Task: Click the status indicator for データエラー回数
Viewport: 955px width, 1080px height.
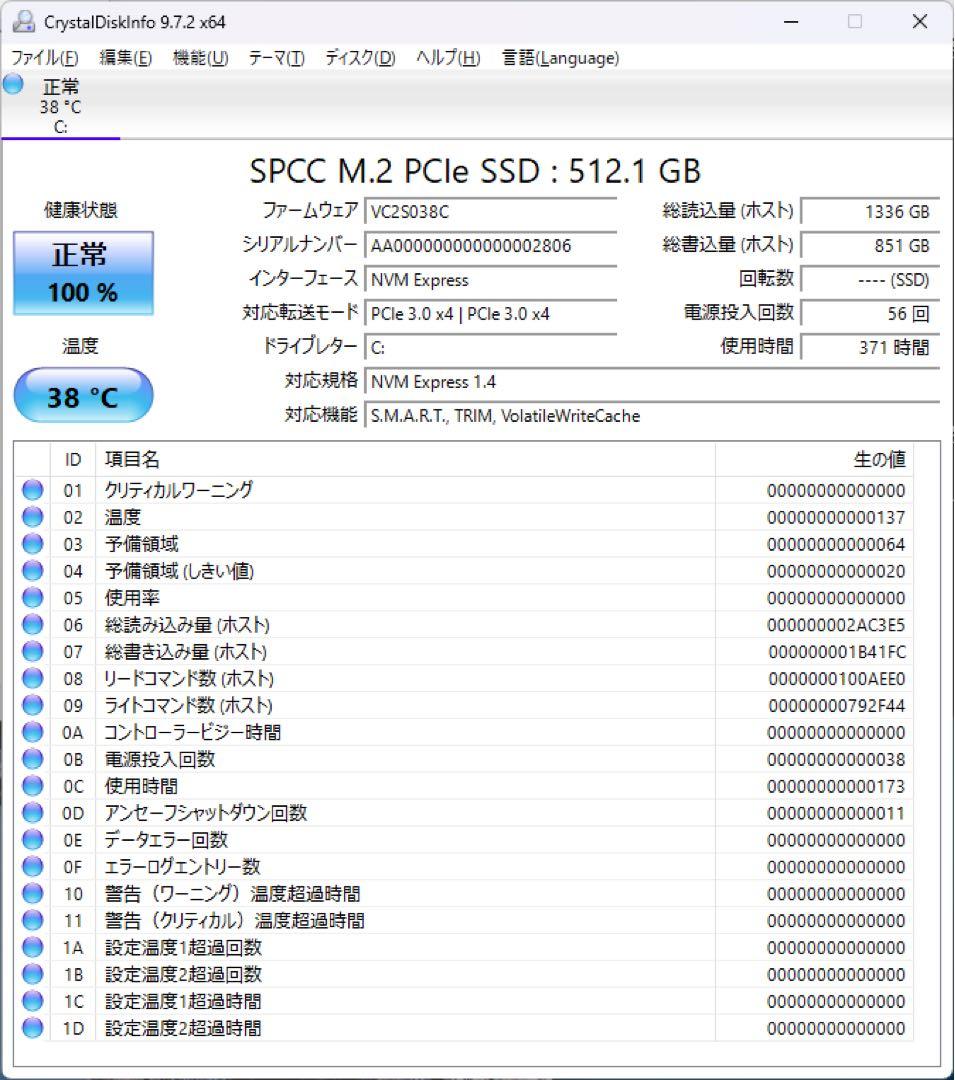Action: 32,840
